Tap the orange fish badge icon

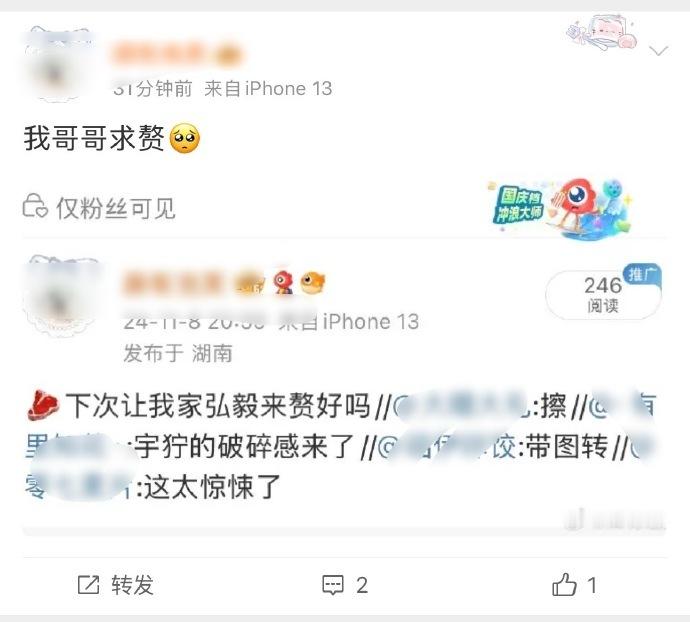[x=312, y=282]
